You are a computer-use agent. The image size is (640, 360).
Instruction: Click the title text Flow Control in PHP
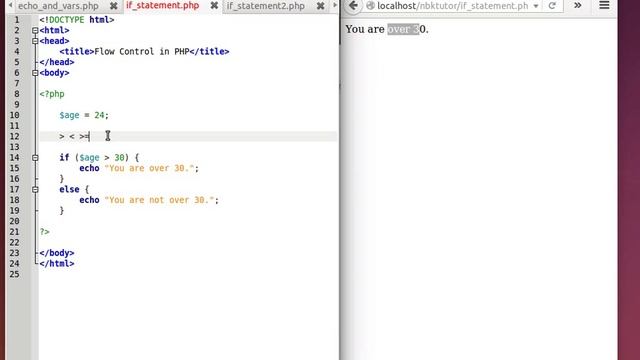coord(142,52)
